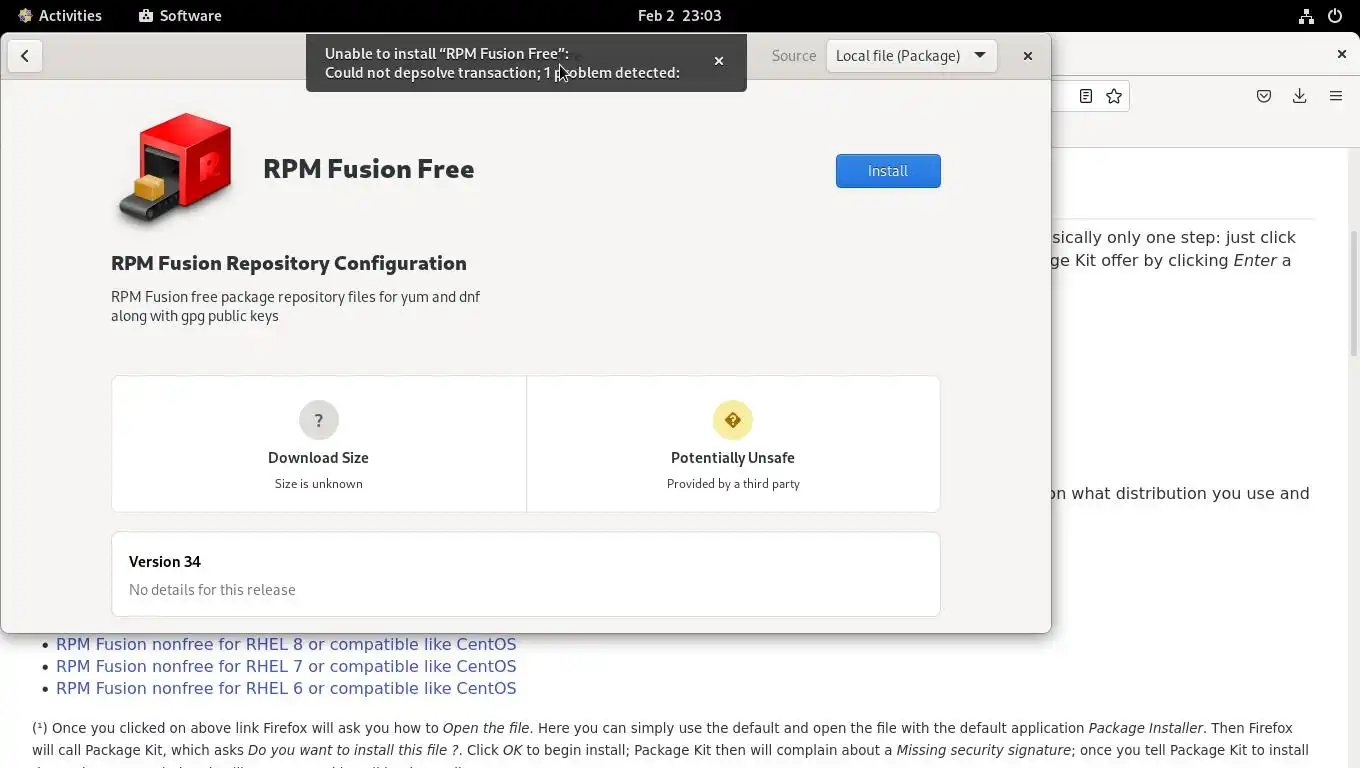Open 'RPM Fusion nonfree for RHEL 8' link

tap(286, 644)
